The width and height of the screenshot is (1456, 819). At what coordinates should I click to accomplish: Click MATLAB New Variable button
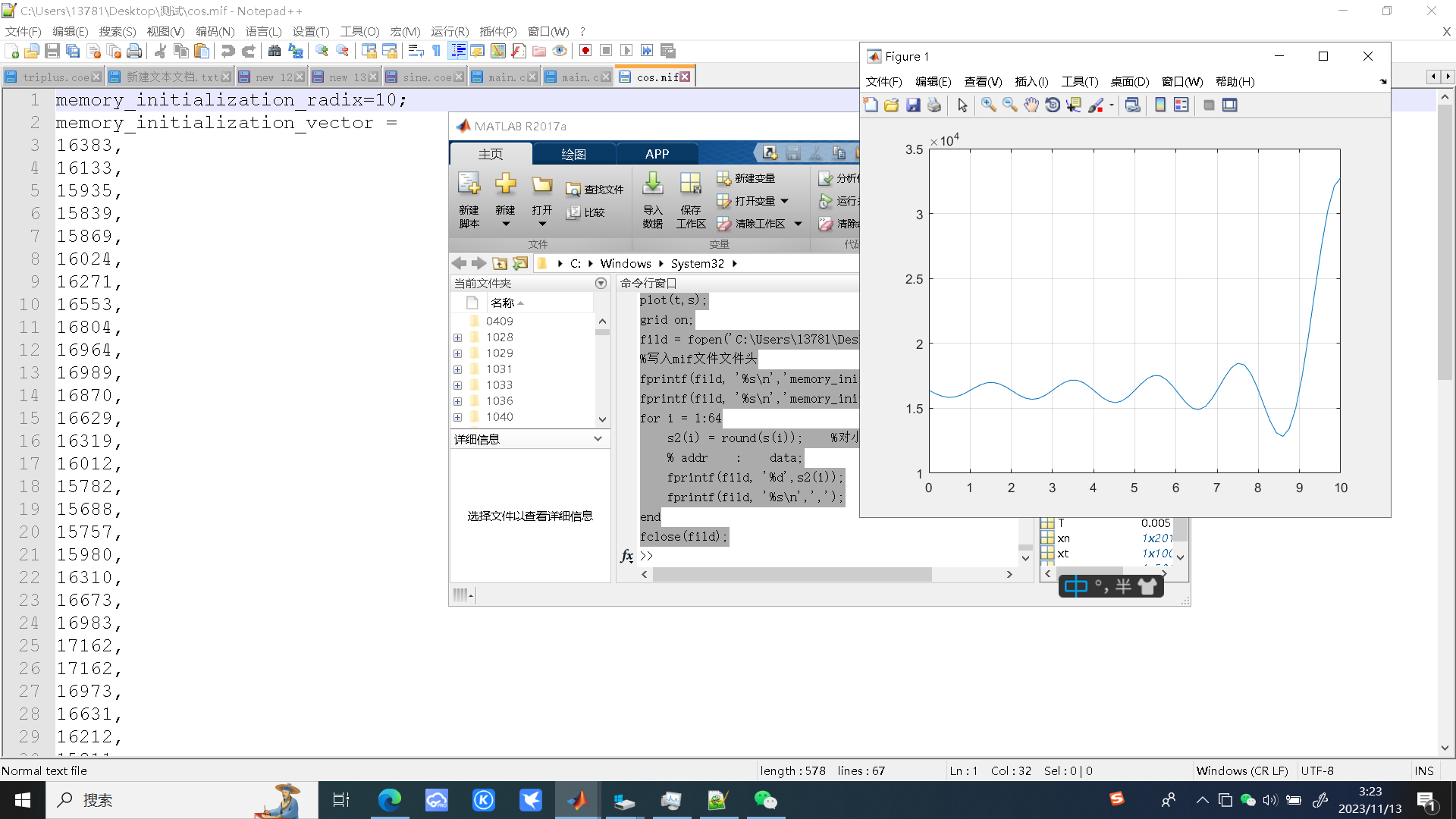click(746, 178)
